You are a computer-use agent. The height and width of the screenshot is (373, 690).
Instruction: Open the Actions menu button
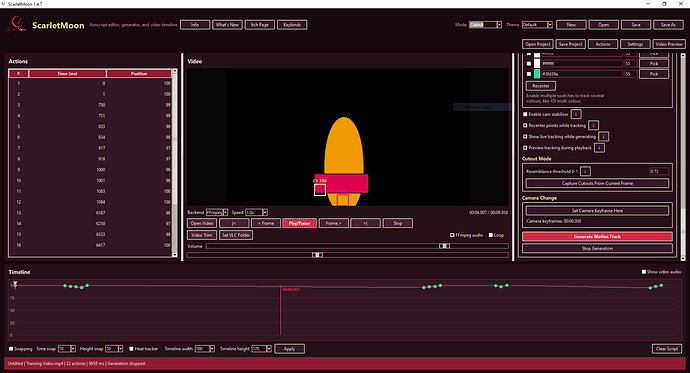tap(603, 44)
